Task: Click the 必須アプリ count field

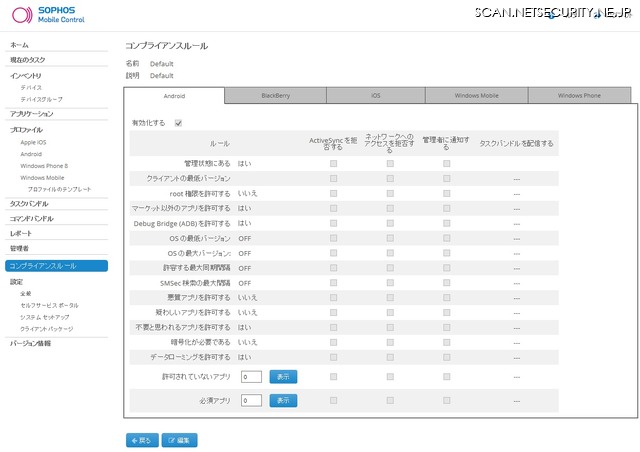Action: [x=251, y=400]
